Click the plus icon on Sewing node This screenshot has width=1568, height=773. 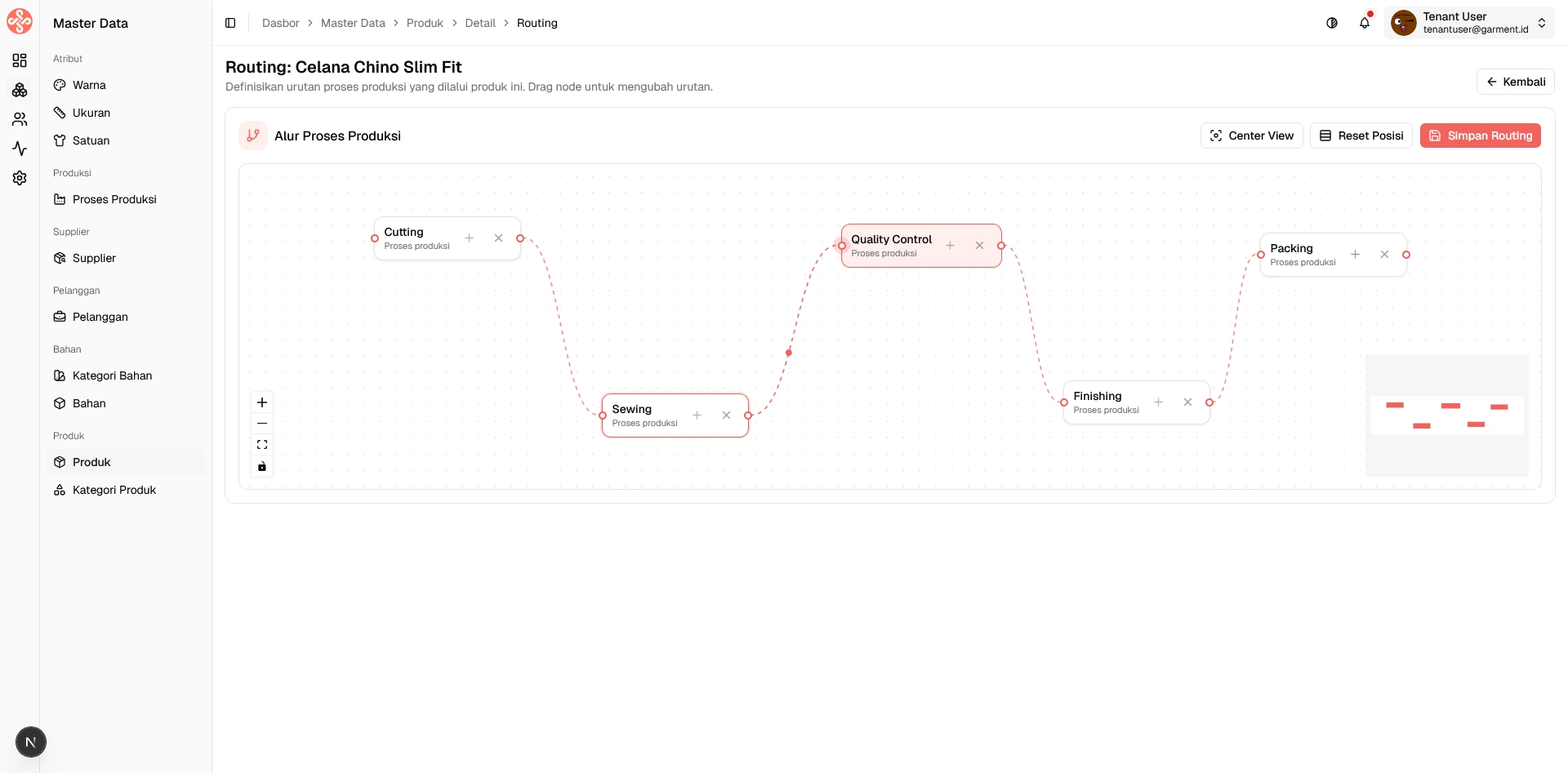point(697,415)
